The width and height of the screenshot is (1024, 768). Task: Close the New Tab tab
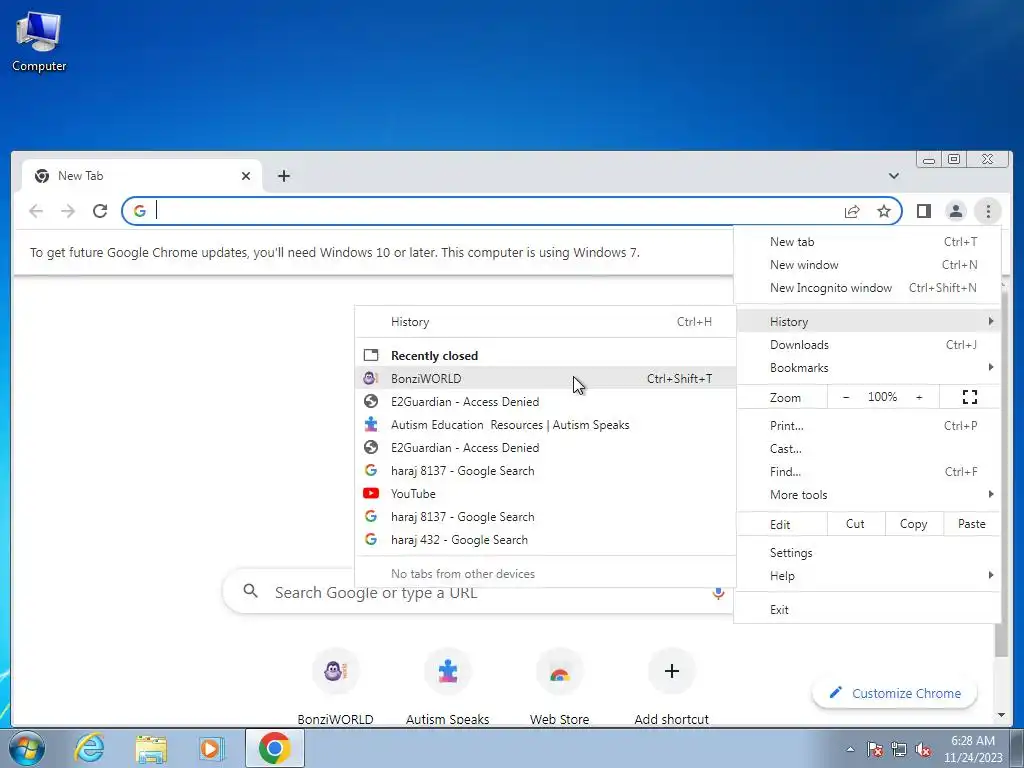coord(246,176)
